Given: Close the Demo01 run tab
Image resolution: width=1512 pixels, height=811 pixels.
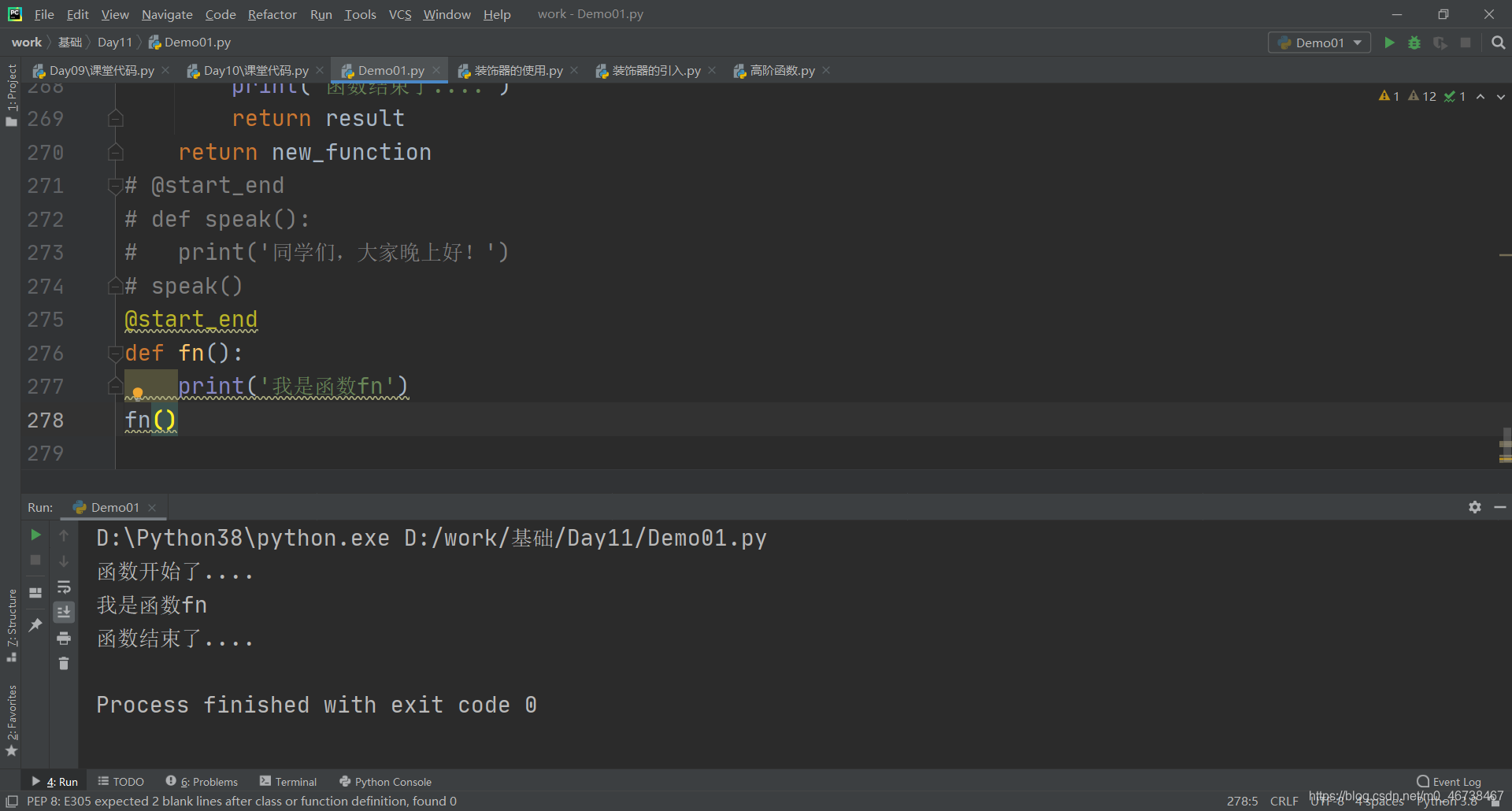Looking at the screenshot, I should click(152, 507).
